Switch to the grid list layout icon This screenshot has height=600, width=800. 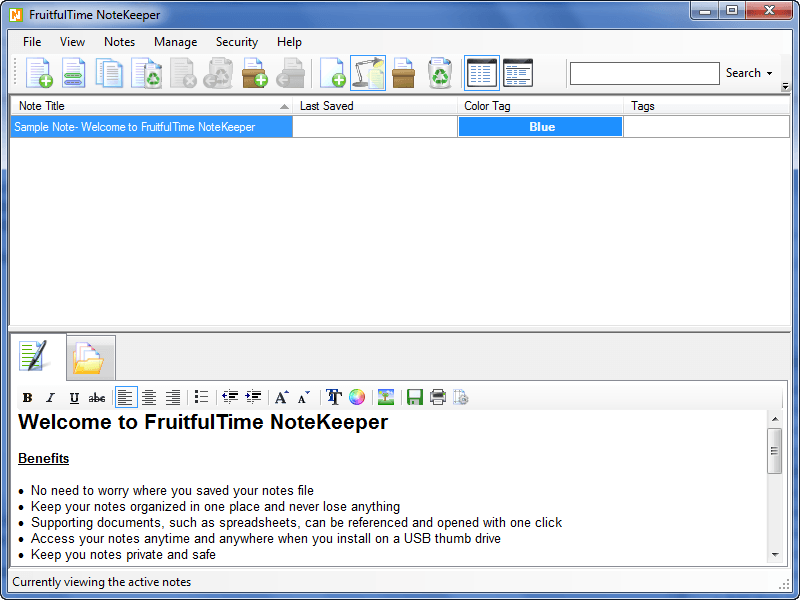coord(482,73)
